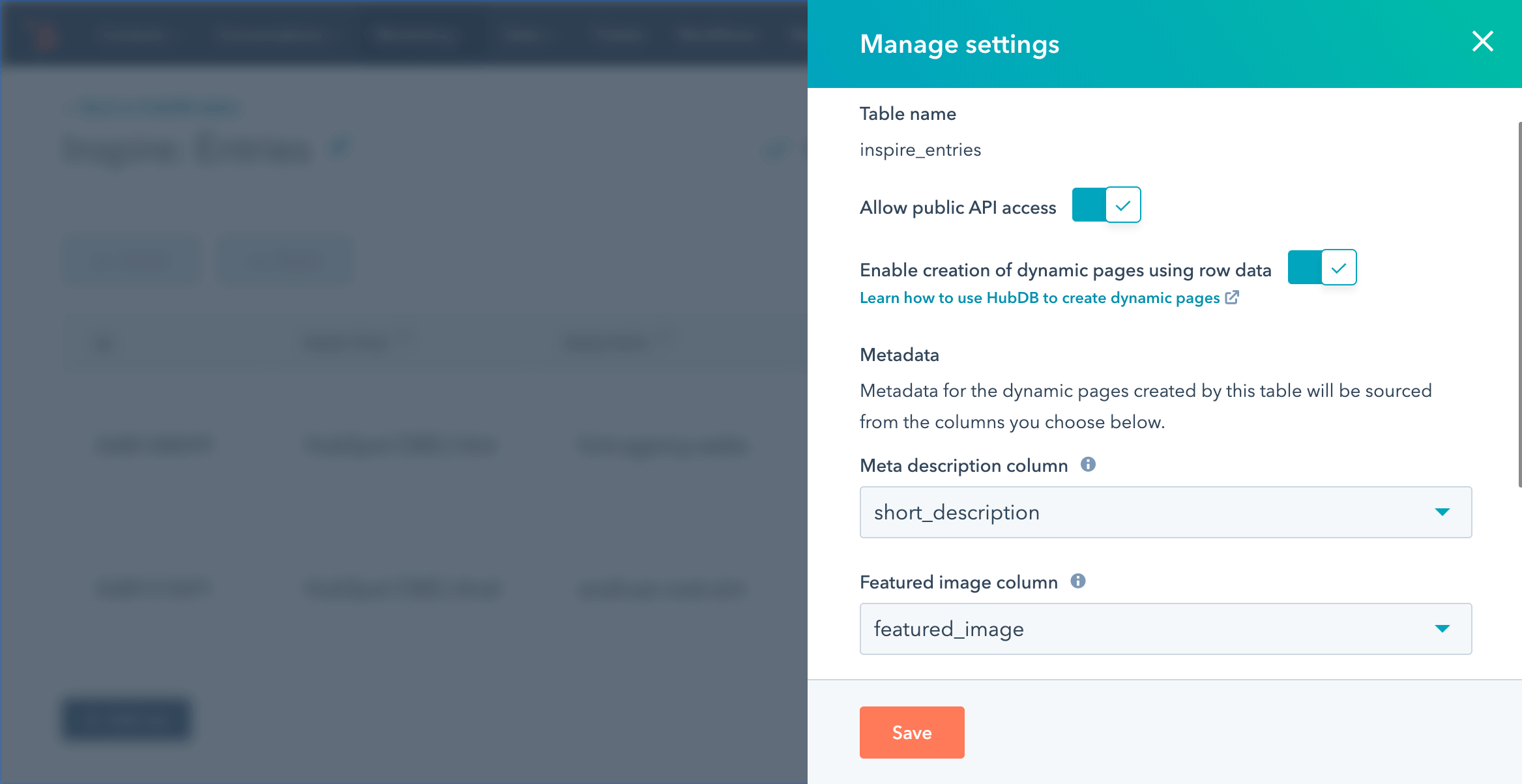1522x784 pixels.
Task: Click the Save button
Action: click(x=911, y=733)
